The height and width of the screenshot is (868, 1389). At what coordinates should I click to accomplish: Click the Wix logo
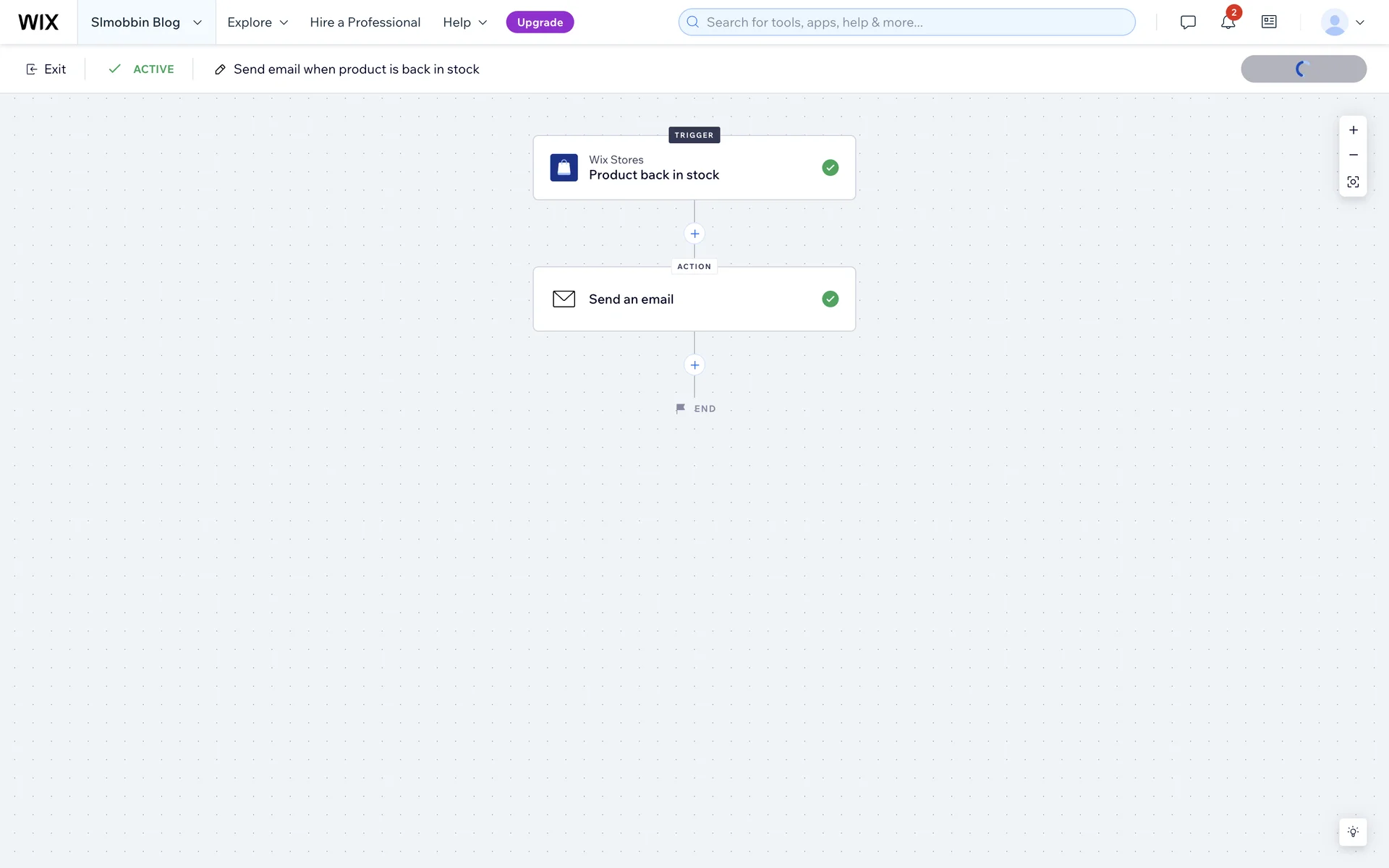38,22
